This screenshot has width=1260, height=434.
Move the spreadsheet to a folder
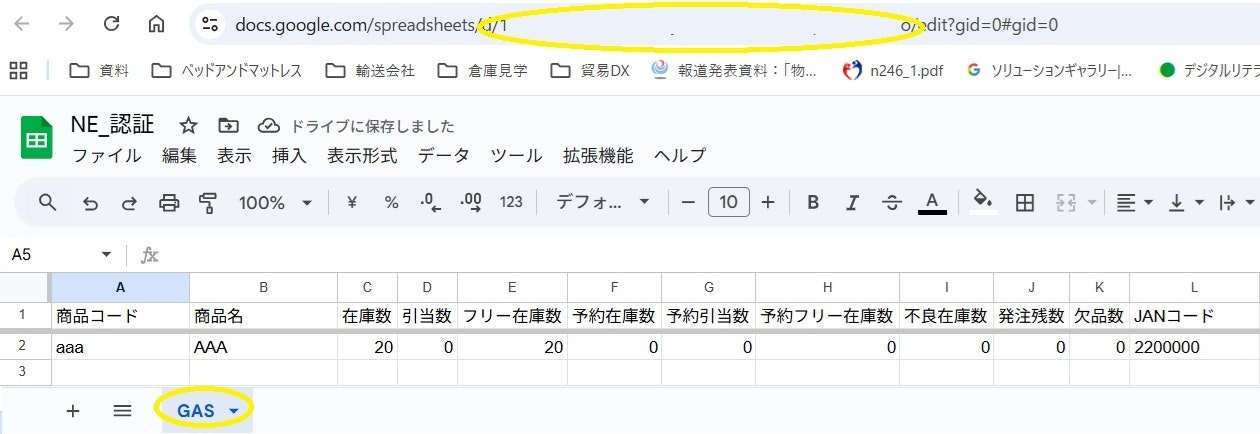(229, 126)
